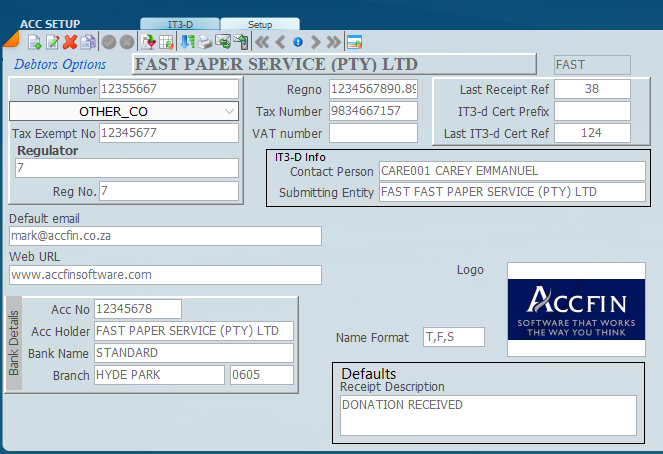The image size is (663, 454).
Task: Switch to the Setup tab
Action: (259, 23)
